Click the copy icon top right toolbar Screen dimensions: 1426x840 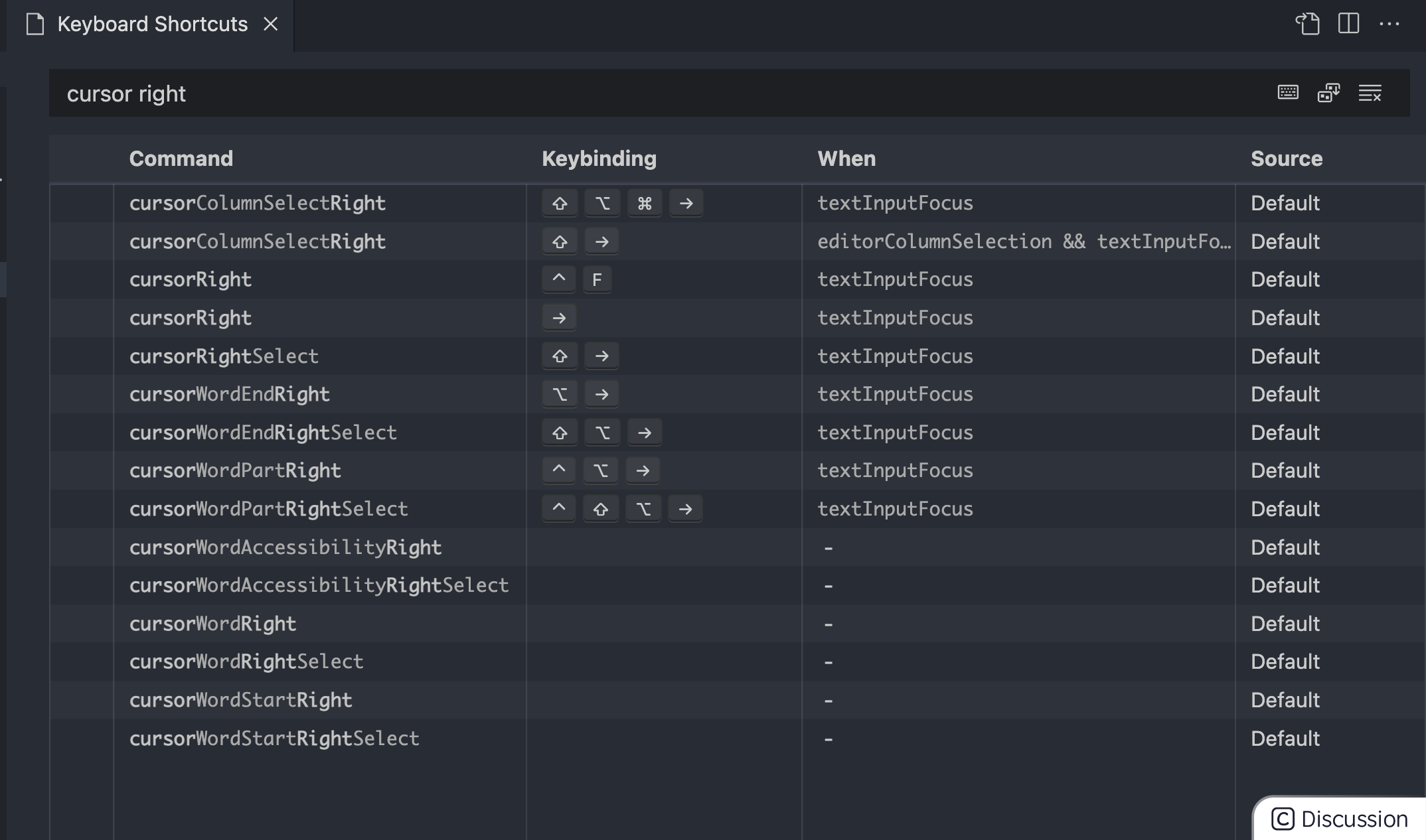(1307, 22)
